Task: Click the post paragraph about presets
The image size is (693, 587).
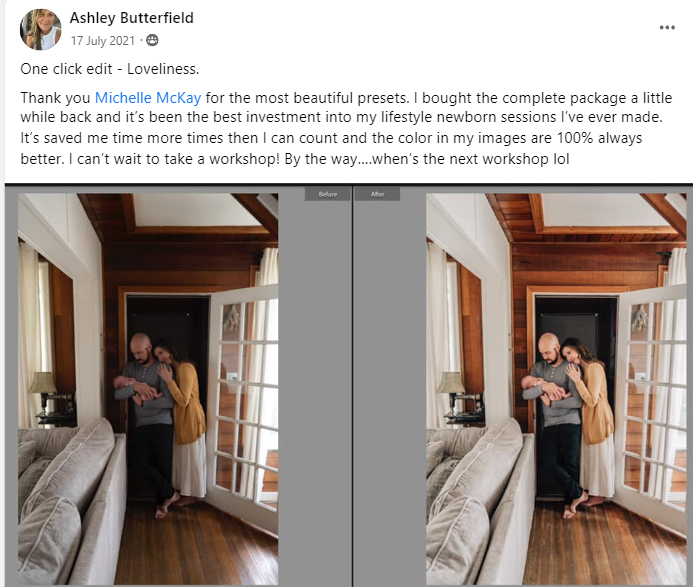Action: [x=346, y=128]
